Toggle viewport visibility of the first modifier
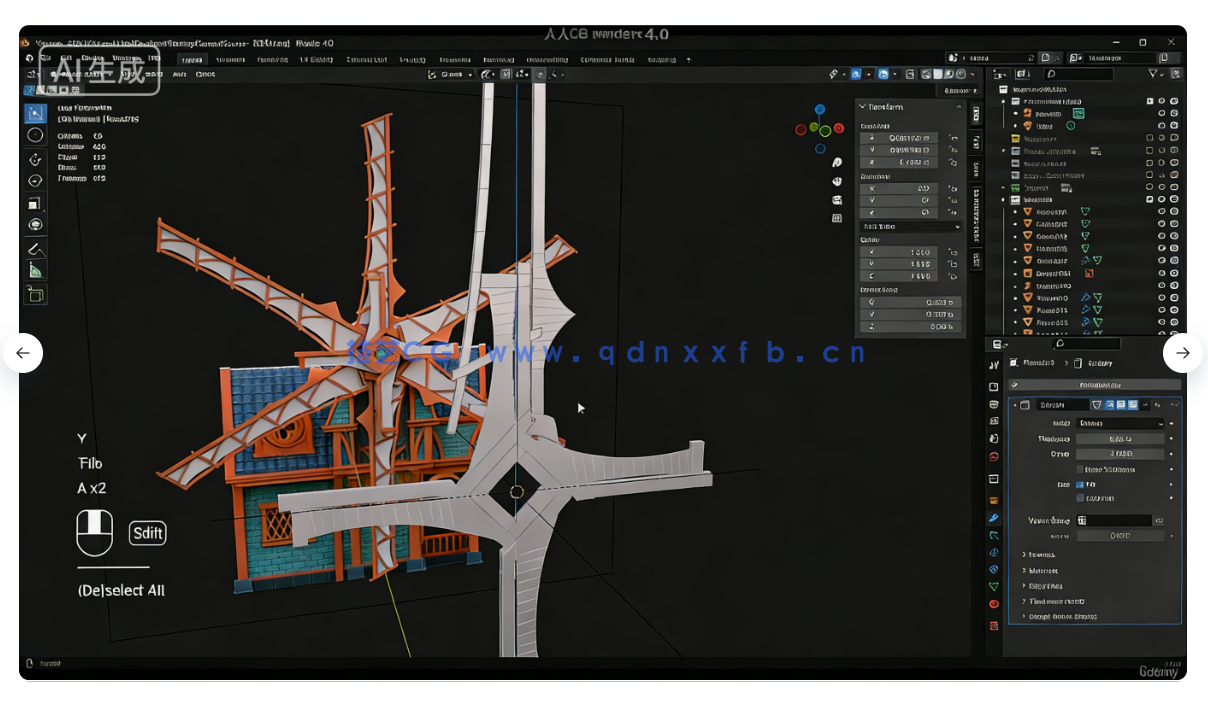1208x705 pixels. coord(1120,404)
